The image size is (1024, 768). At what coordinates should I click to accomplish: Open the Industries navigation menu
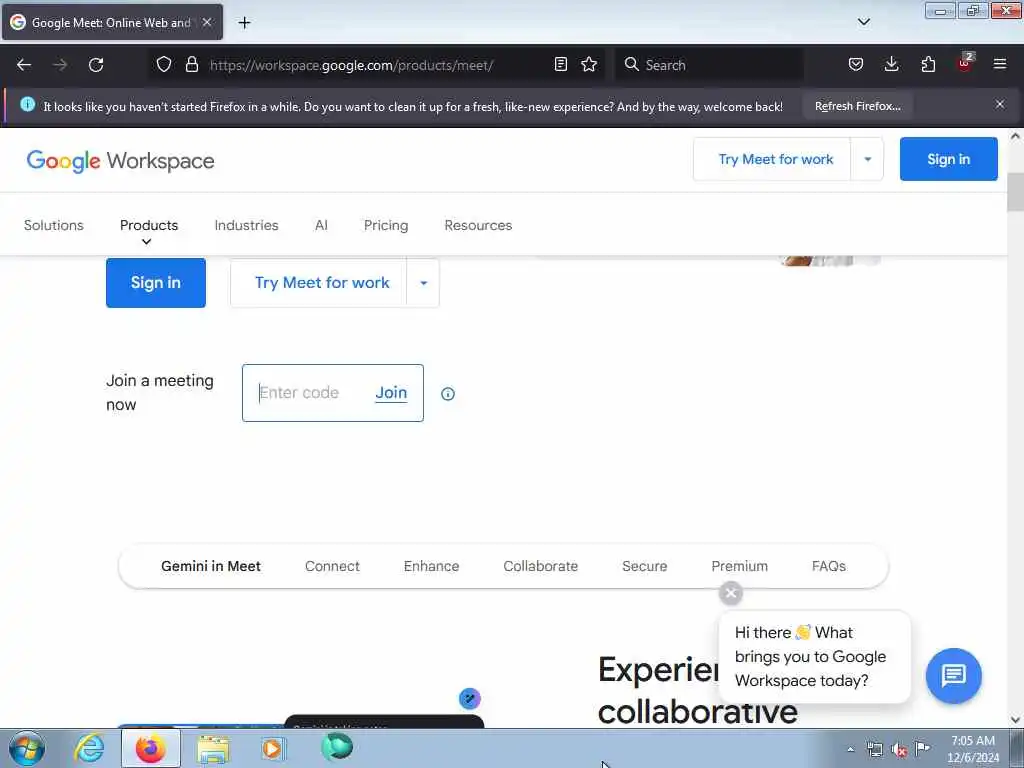246,225
